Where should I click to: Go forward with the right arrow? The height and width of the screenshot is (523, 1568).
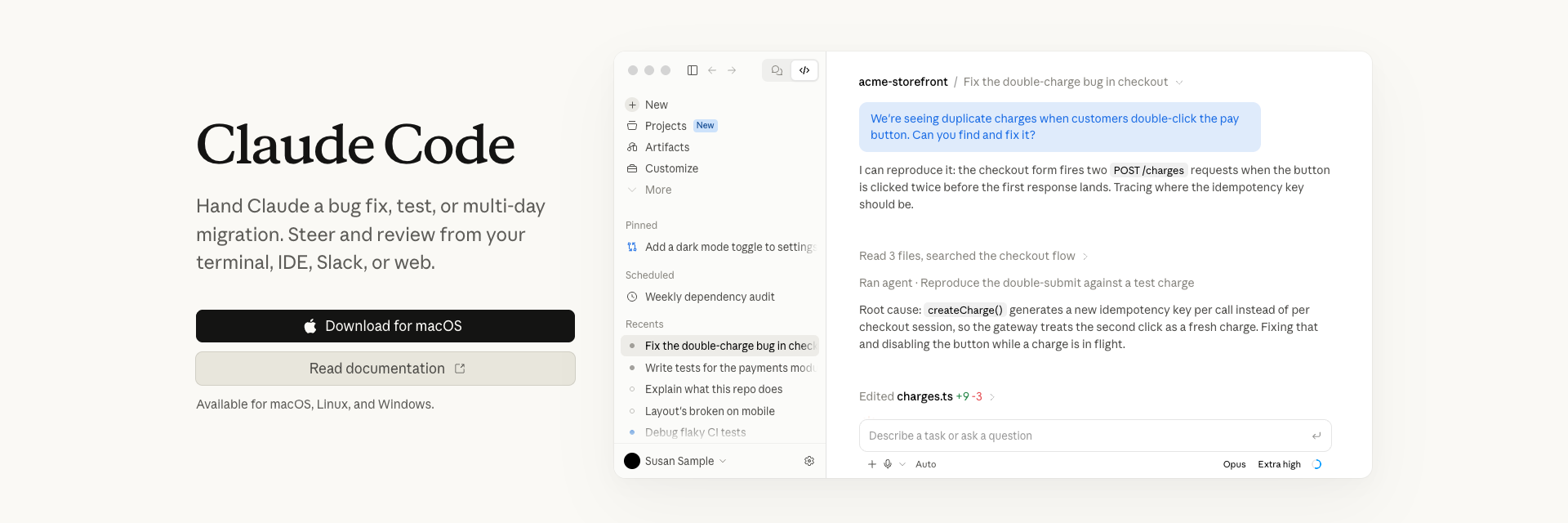click(x=732, y=70)
